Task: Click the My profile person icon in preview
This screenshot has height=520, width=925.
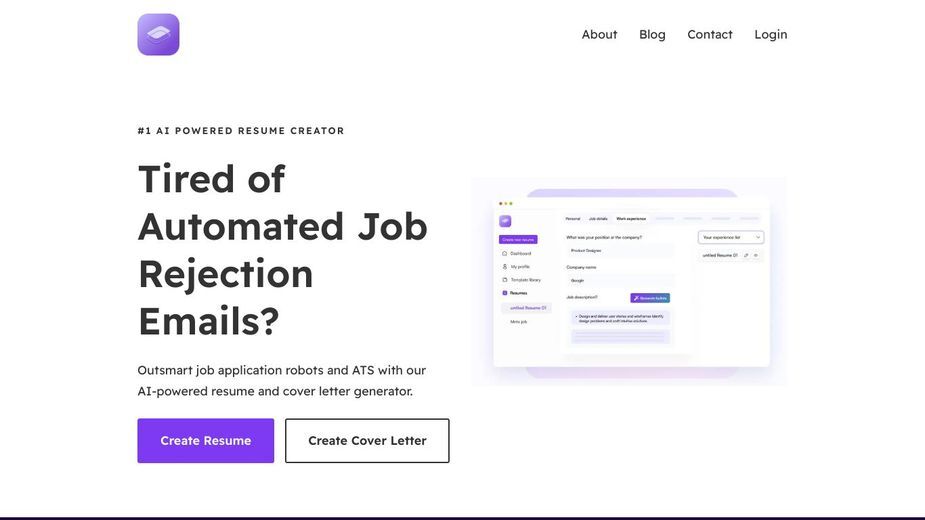Action: (x=504, y=267)
